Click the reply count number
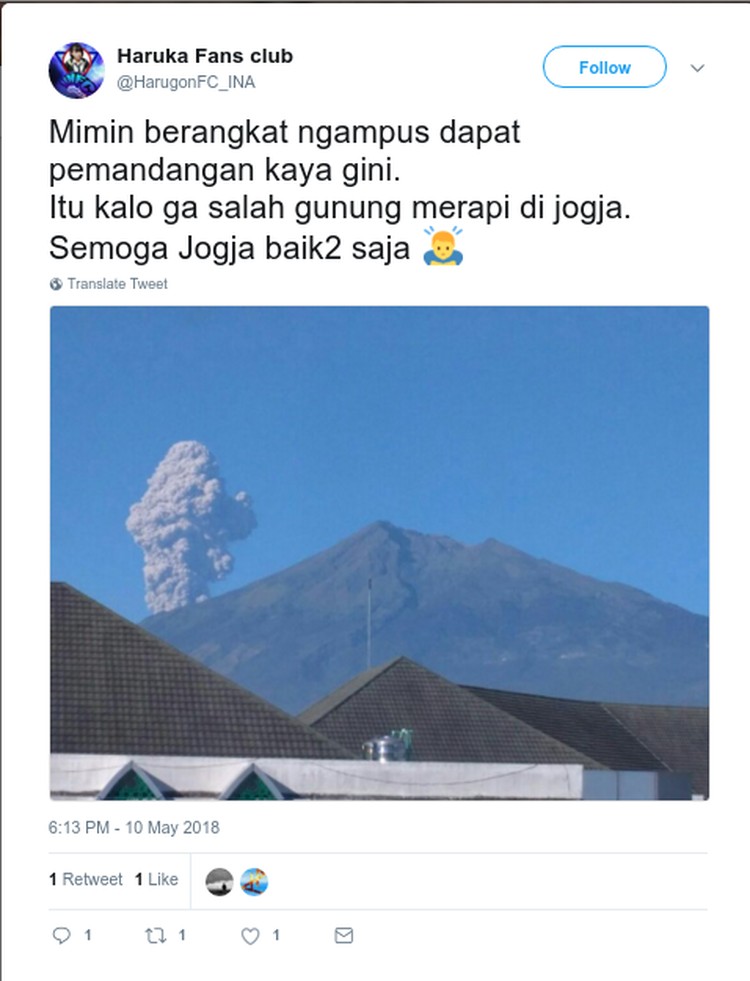 coord(88,935)
